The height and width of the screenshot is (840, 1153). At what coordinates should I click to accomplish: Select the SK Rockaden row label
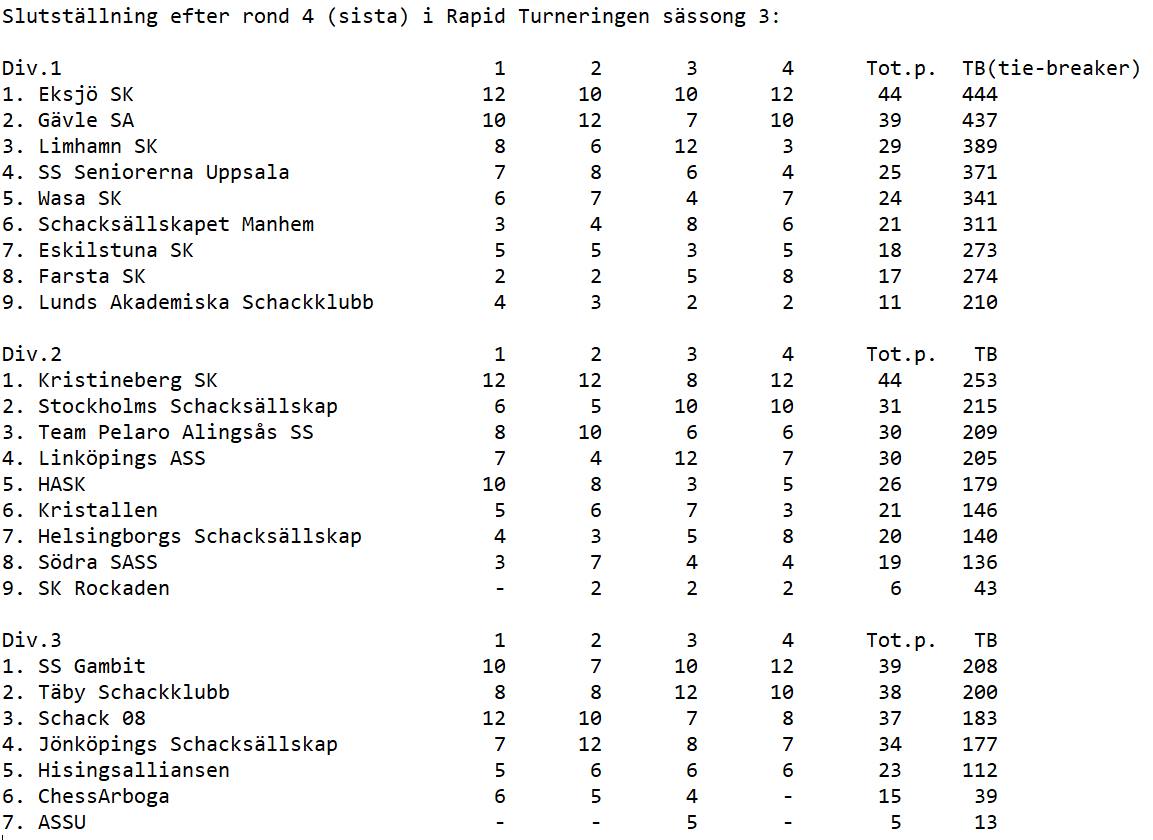click(x=103, y=588)
